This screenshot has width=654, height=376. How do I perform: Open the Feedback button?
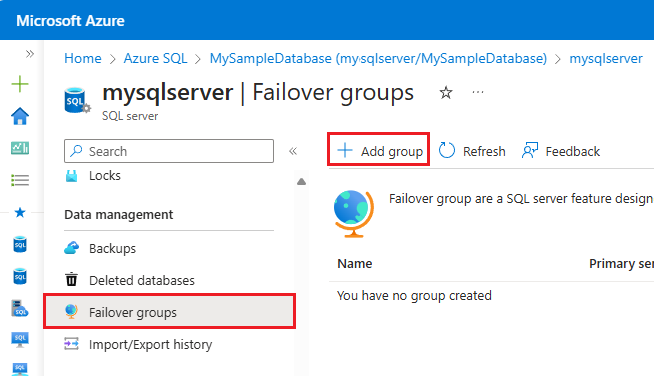coord(561,151)
